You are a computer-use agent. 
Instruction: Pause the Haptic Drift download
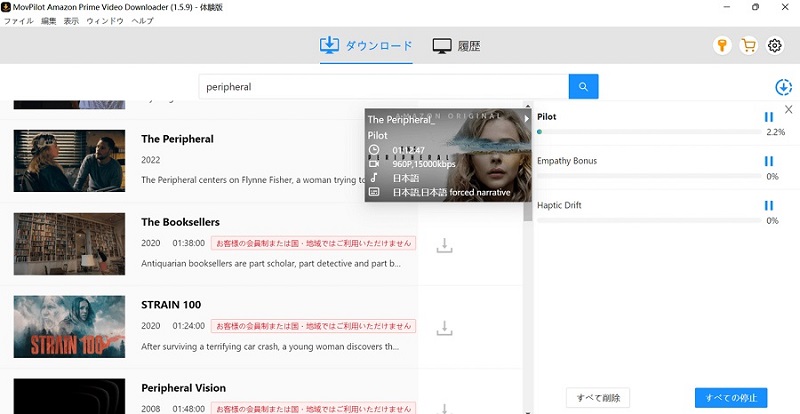[x=769, y=206]
